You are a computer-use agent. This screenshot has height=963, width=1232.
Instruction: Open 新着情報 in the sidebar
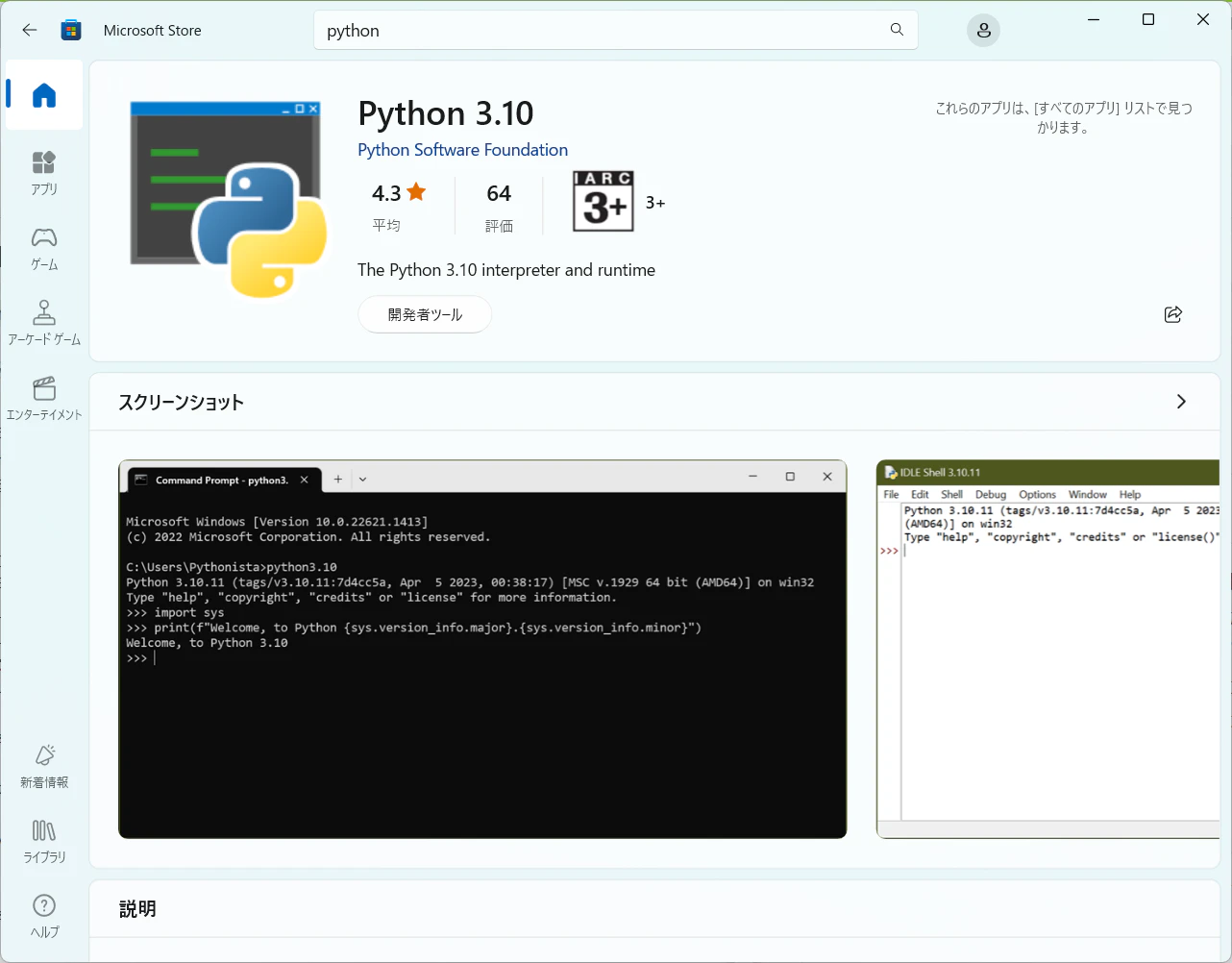pos(44,766)
